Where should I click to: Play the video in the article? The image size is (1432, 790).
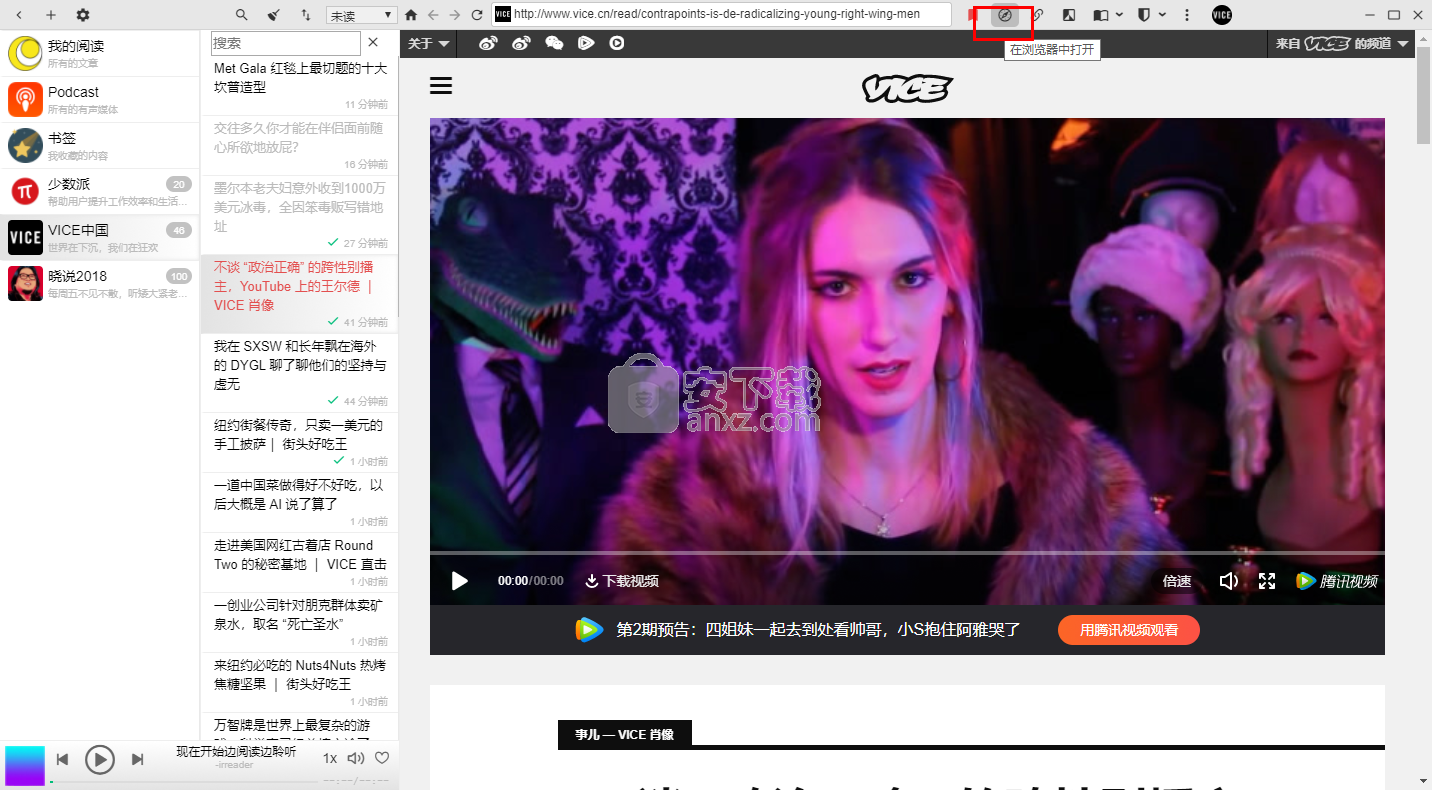tap(459, 581)
